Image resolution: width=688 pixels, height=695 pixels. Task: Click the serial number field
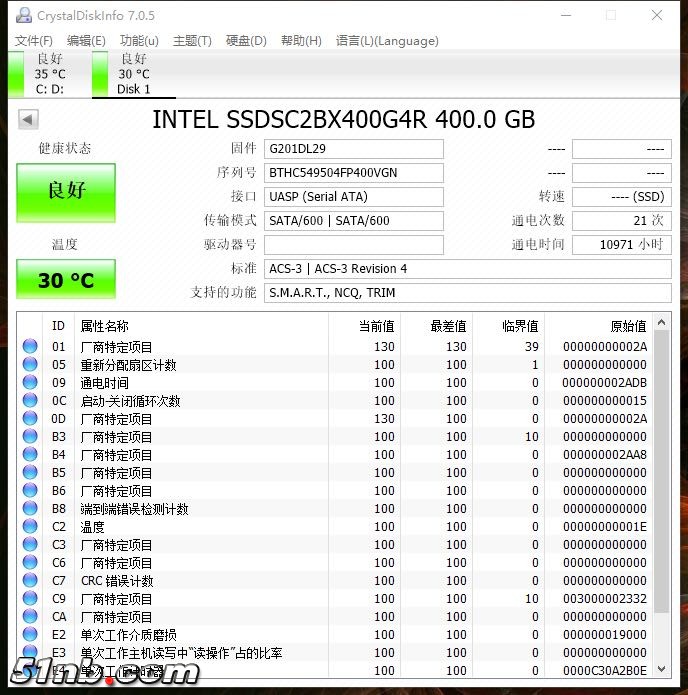[354, 173]
